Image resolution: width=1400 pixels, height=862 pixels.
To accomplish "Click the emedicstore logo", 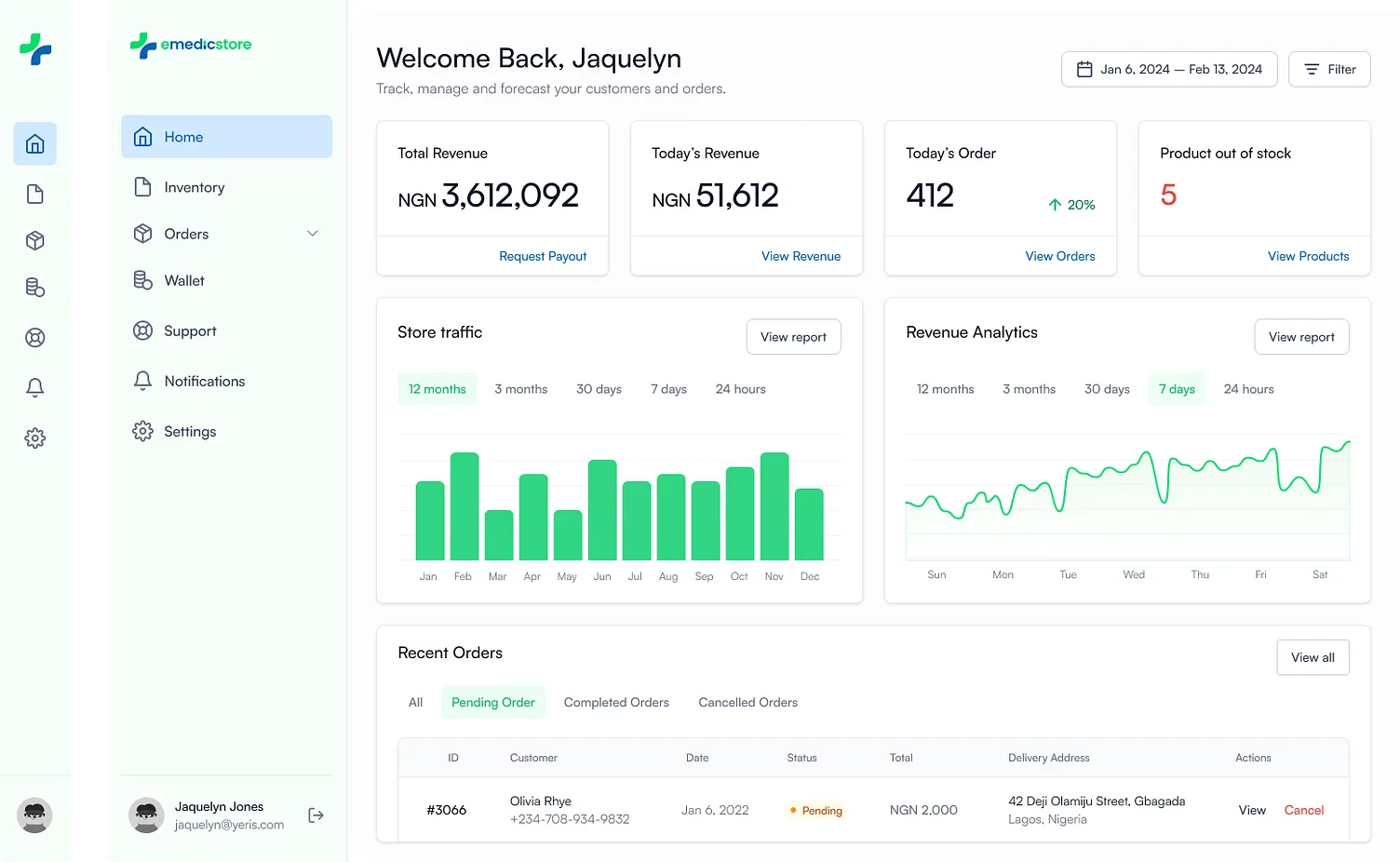I will (x=191, y=45).
